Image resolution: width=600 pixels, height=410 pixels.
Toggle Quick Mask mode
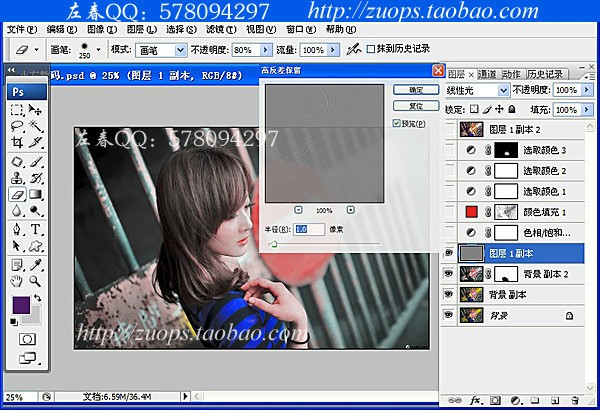28,339
